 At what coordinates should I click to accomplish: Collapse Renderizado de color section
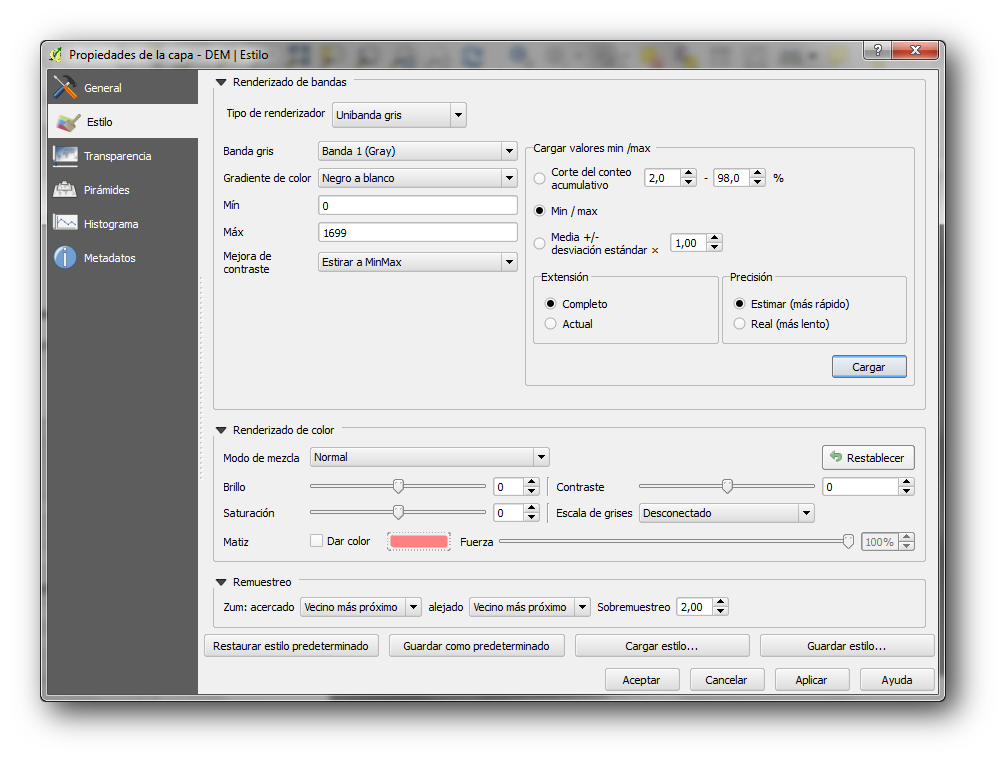(221, 430)
